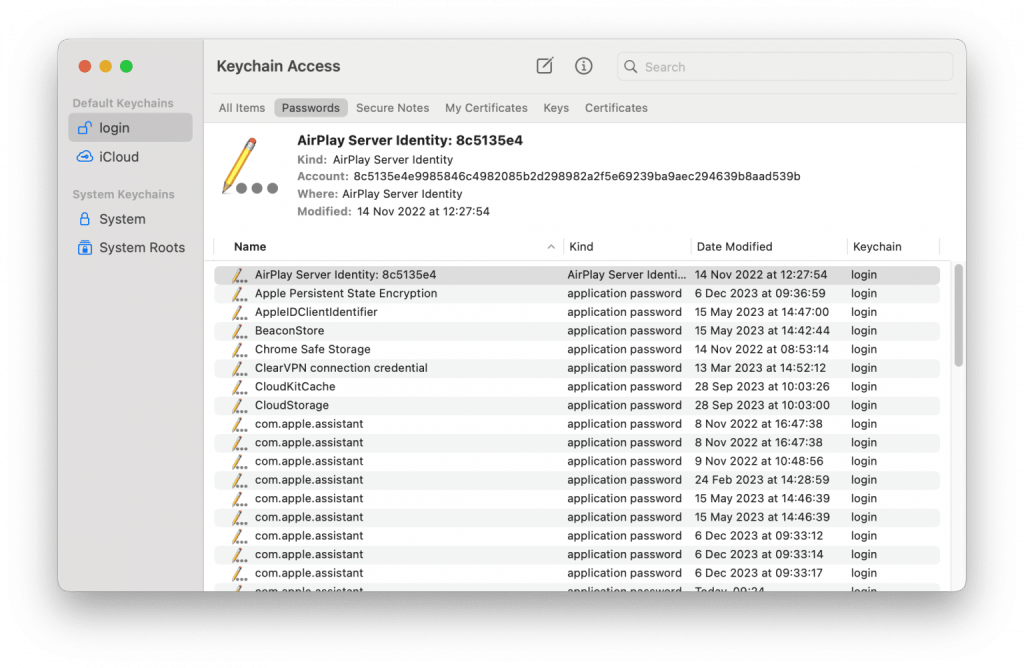Click the green full-screen window button

(126, 66)
